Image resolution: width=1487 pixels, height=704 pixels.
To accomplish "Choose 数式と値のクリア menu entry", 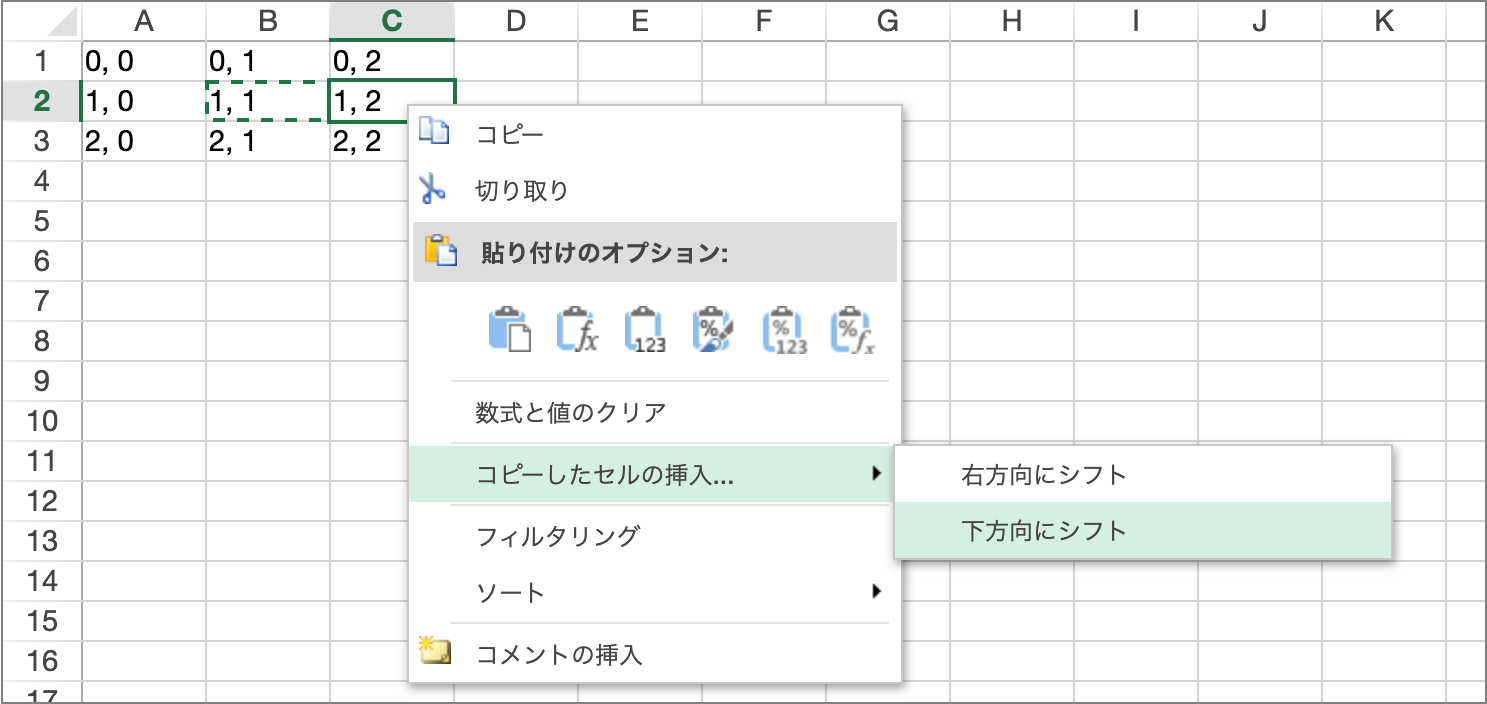I will (655, 412).
